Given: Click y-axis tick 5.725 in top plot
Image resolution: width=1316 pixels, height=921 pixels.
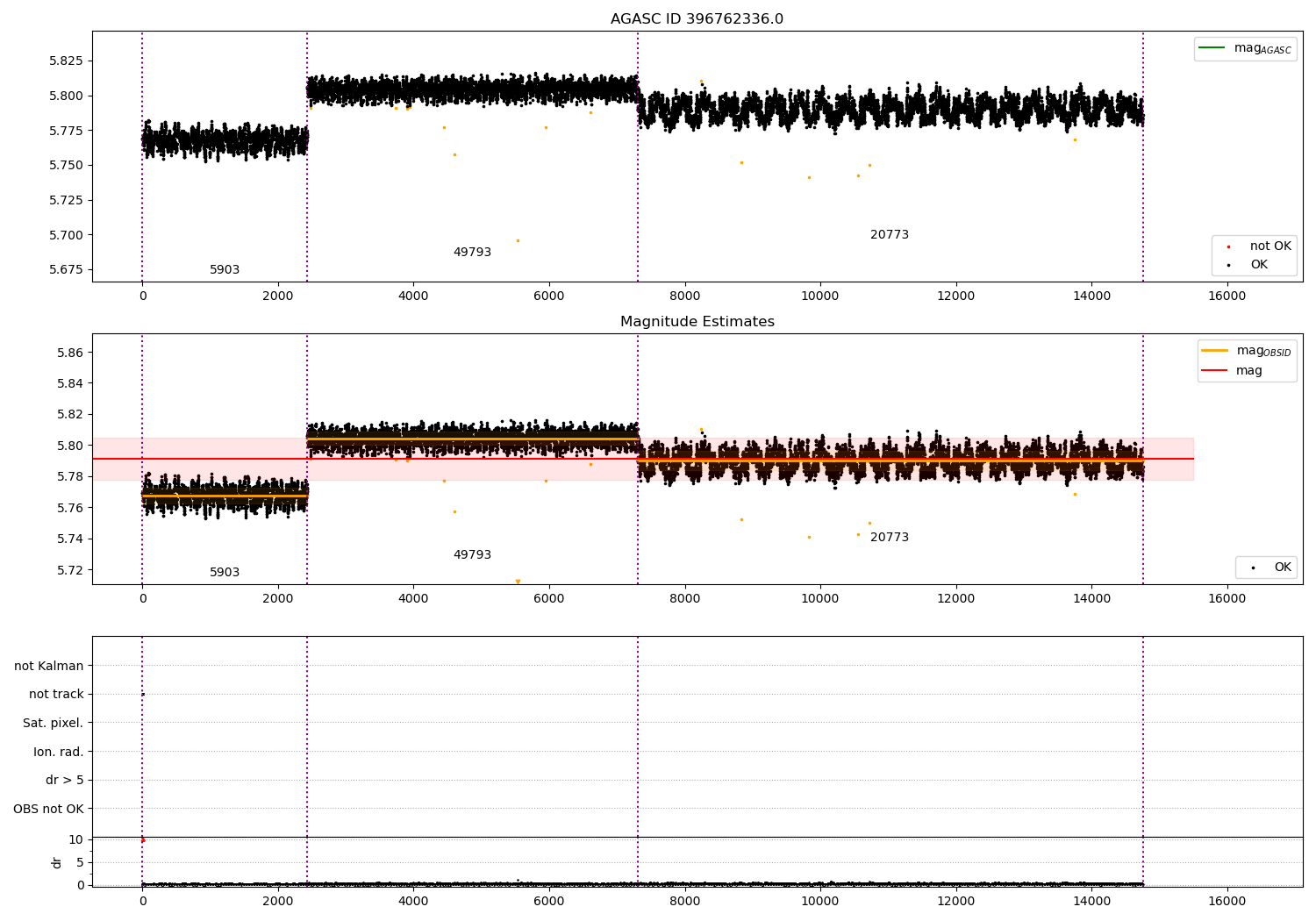Looking at the screenshot, I should point(67,200).
